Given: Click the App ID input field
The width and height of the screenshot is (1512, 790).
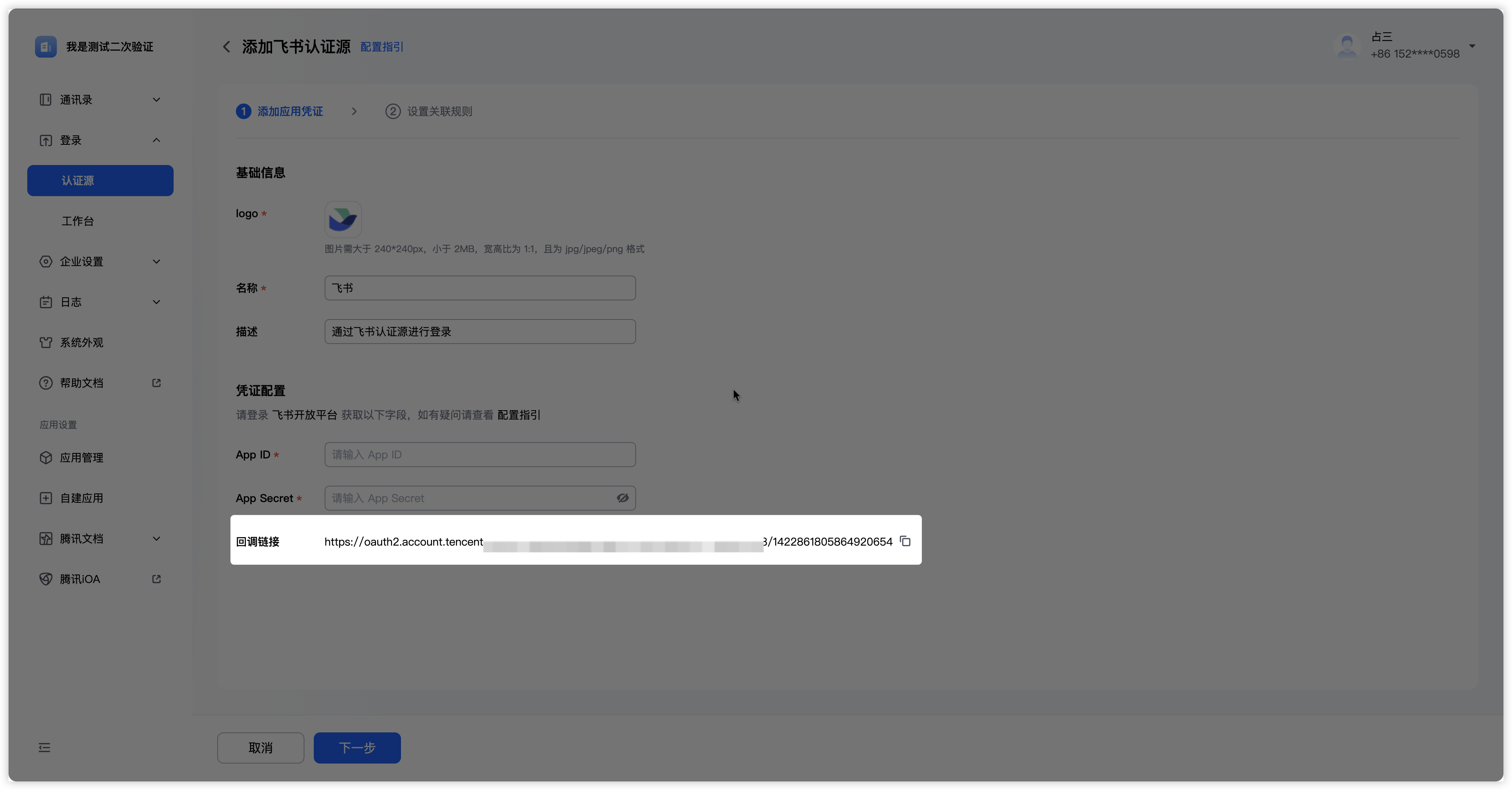Looking at the screenshot, I should tap(480, 455).
